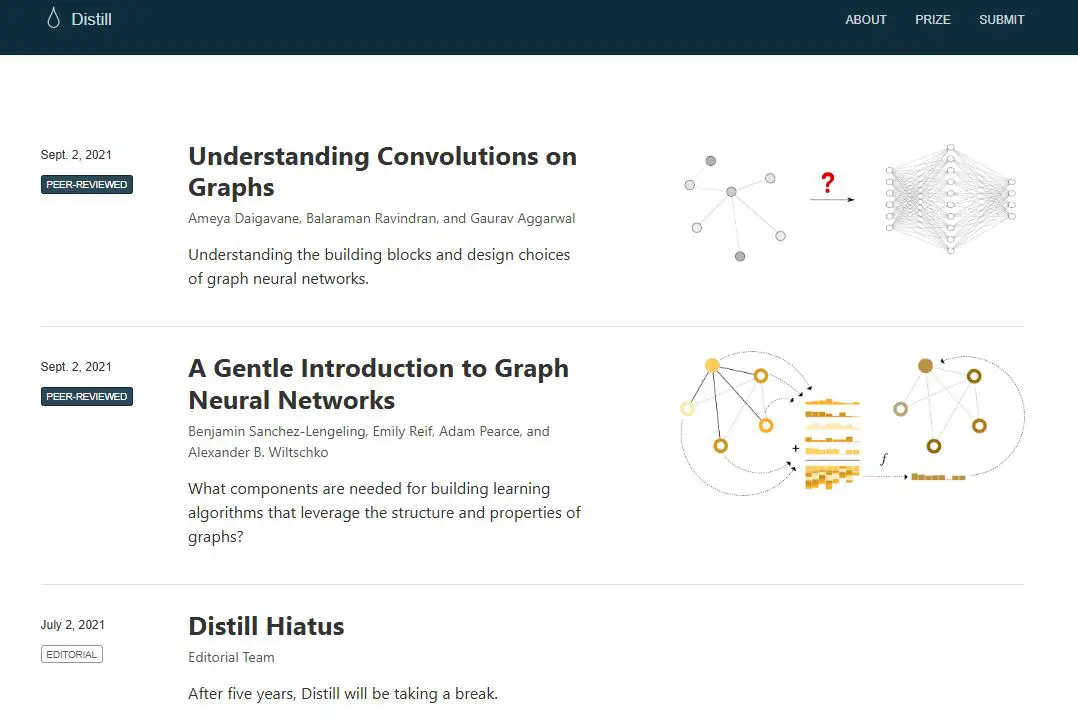Click the red question mark in the convolutions thumbnail

click(x=827, y=182)
